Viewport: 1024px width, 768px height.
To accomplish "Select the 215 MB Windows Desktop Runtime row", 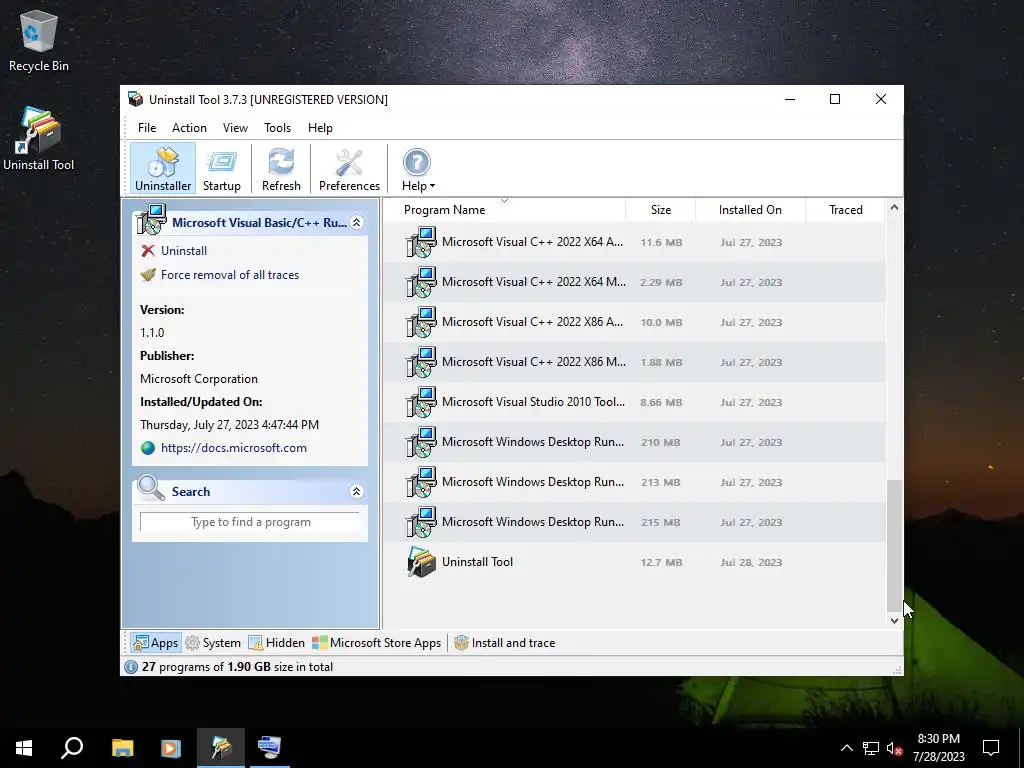I will tap(634, 522).
